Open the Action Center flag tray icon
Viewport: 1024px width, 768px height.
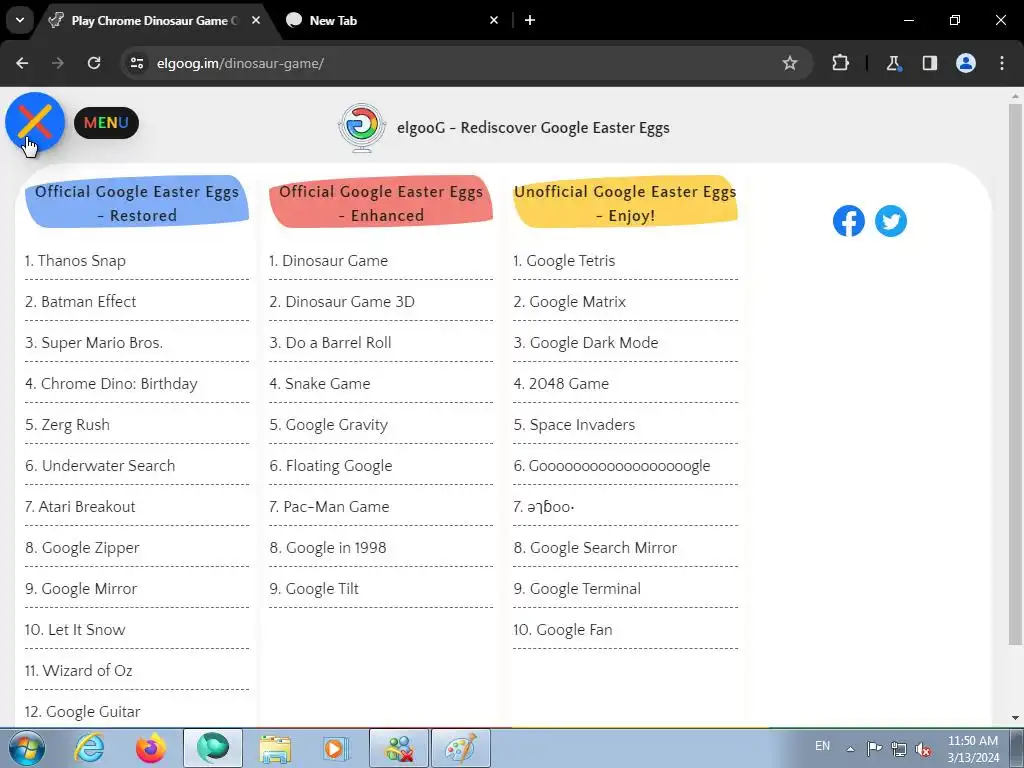pyautogui.click(x=874, y=748)
